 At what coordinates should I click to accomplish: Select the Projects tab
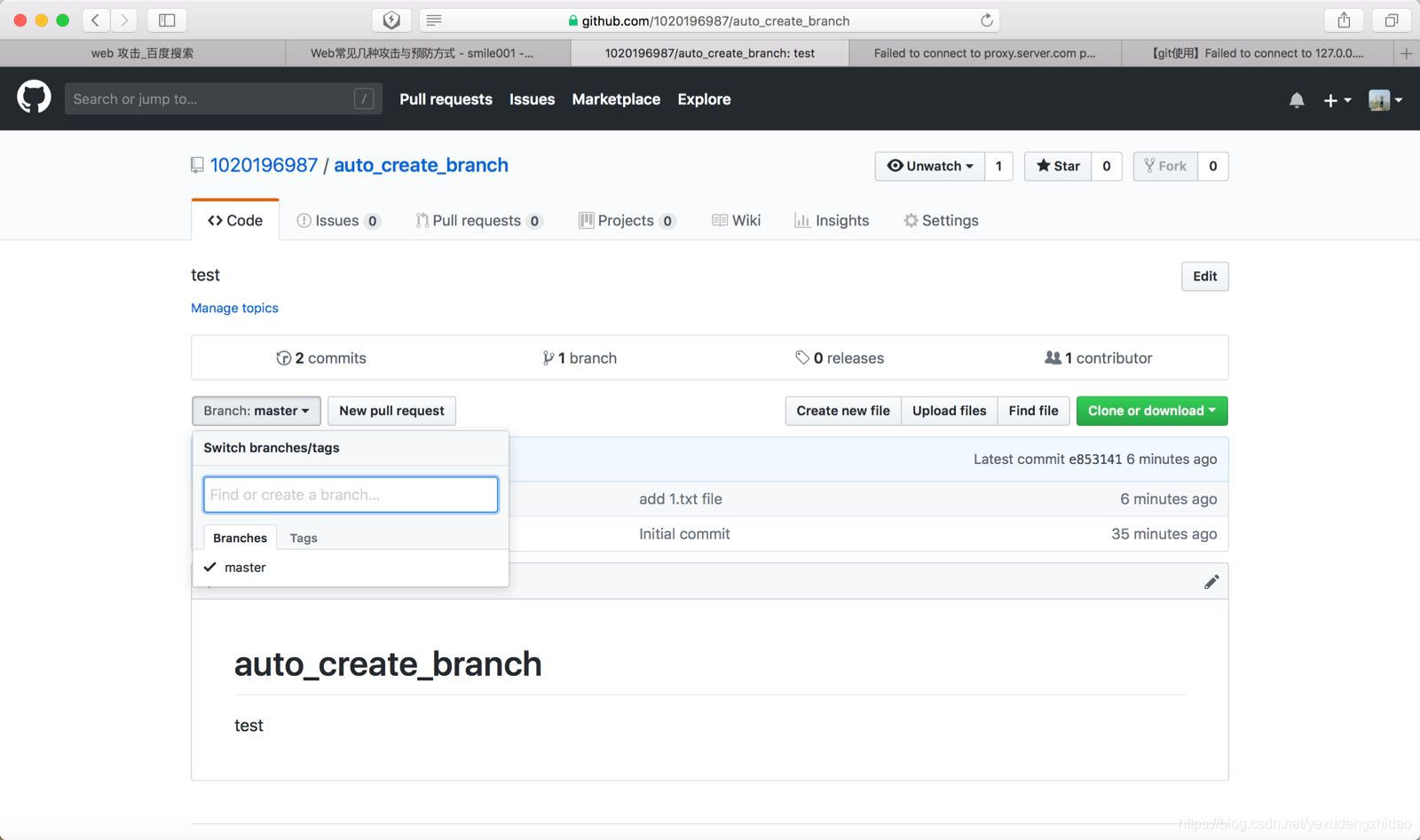tap(627, 220)
